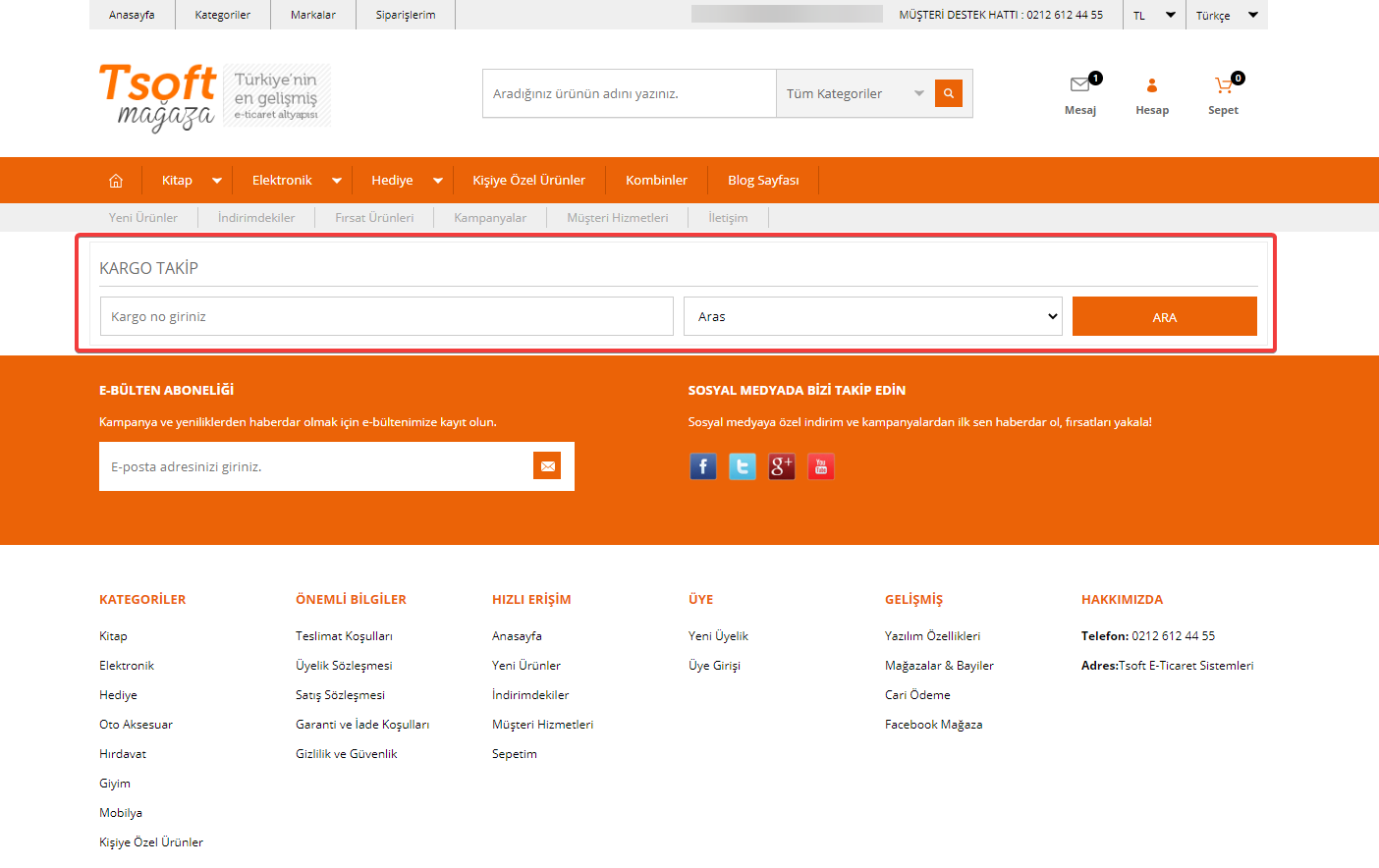Viewport: 1379px width, 868px height.
Task: Open Müşteri Hizmetleri in the sub navigation
Action: (x=618, y=218)
